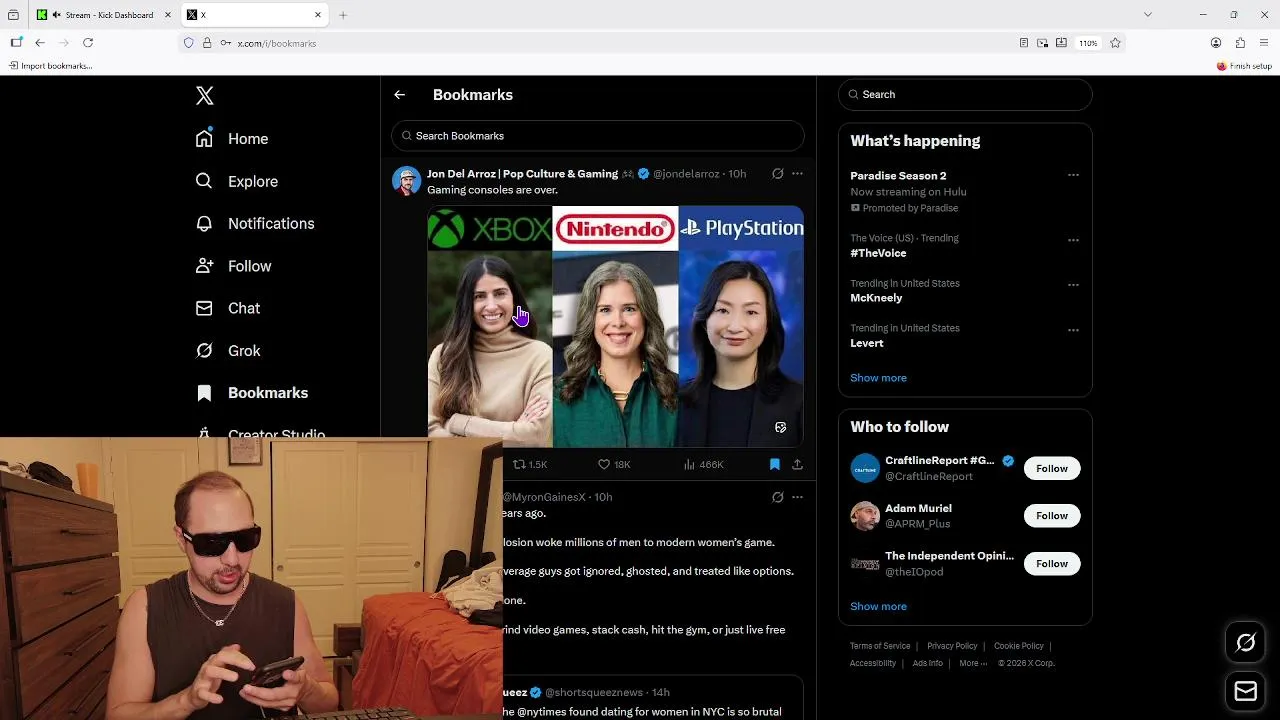
Task: Follow The Independent Opinion account
Action: coord(1052,564)
